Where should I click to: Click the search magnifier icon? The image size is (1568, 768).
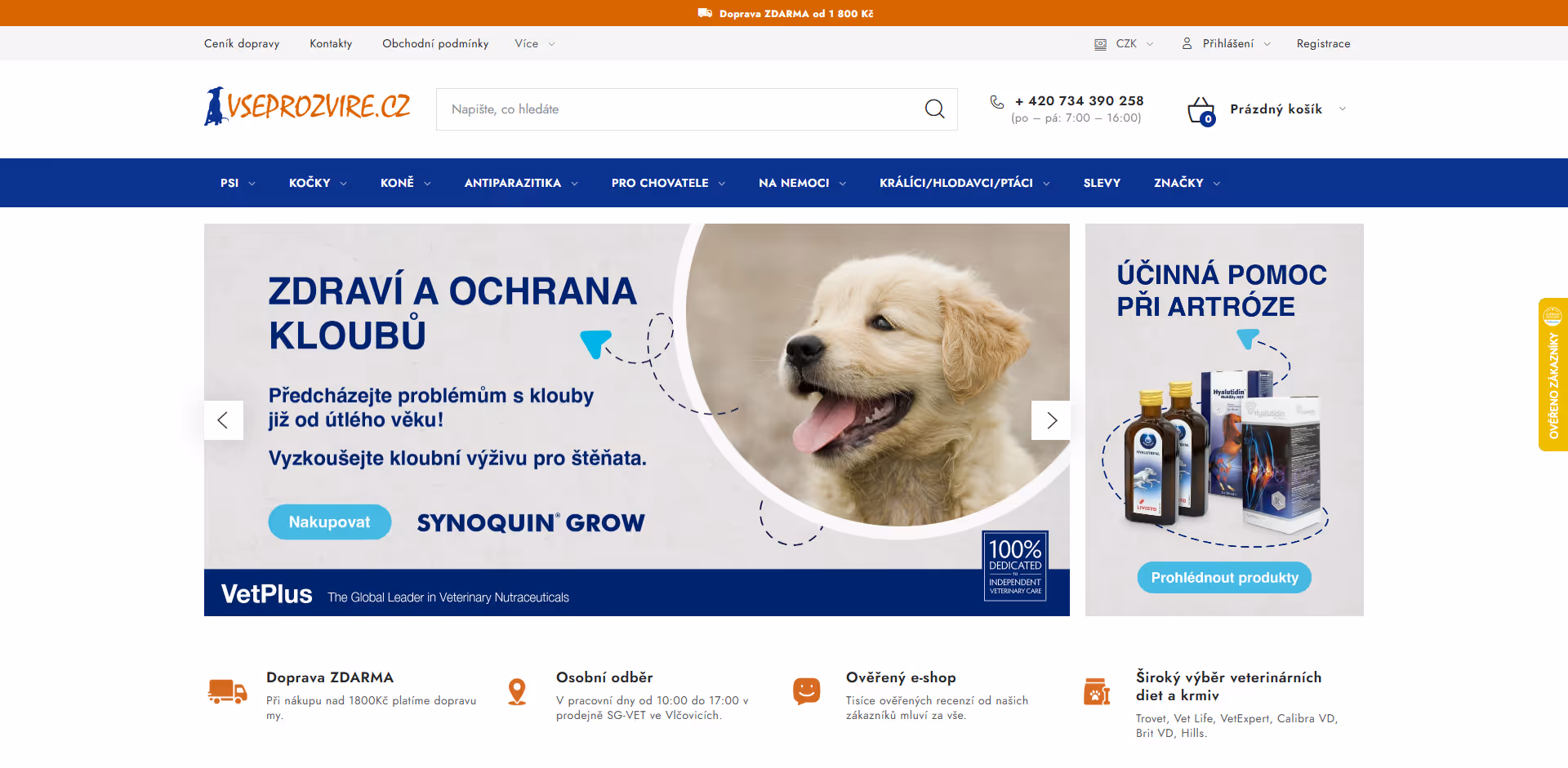click(x=934, y=109)
